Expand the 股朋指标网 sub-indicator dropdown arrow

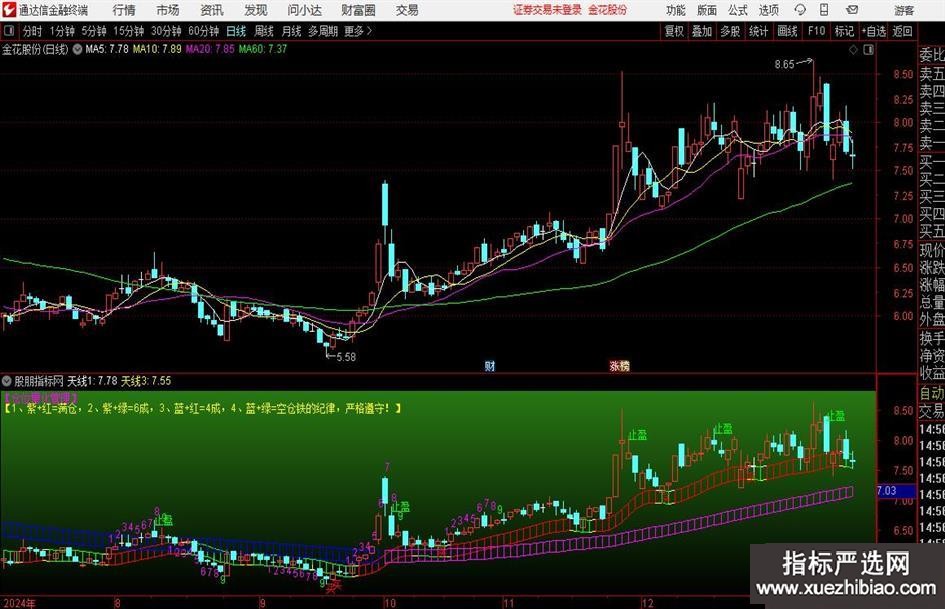coord(7,381)
